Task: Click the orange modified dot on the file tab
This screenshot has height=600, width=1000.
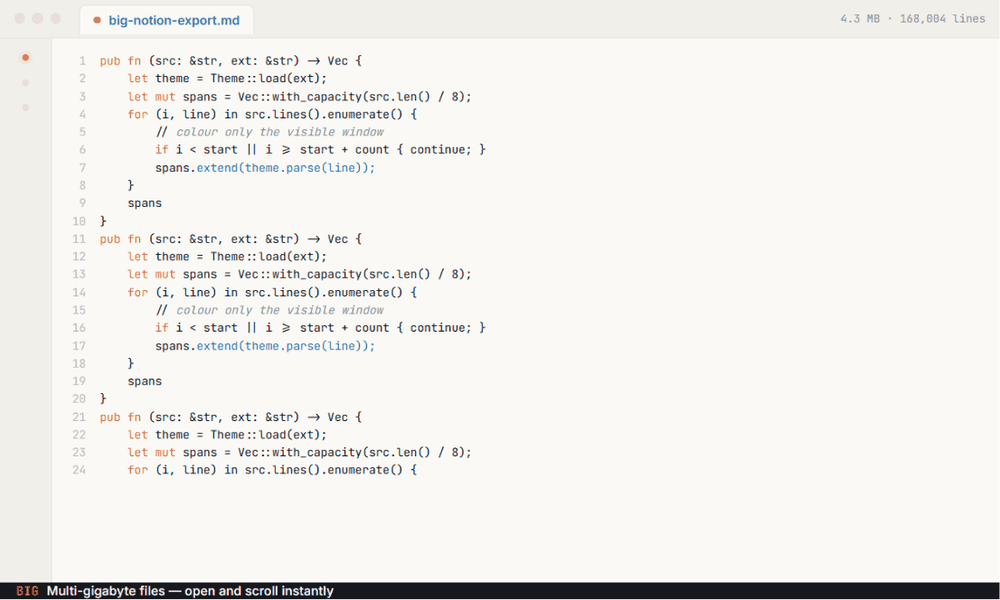Action: pyautogui.click(x=97, y=20)
